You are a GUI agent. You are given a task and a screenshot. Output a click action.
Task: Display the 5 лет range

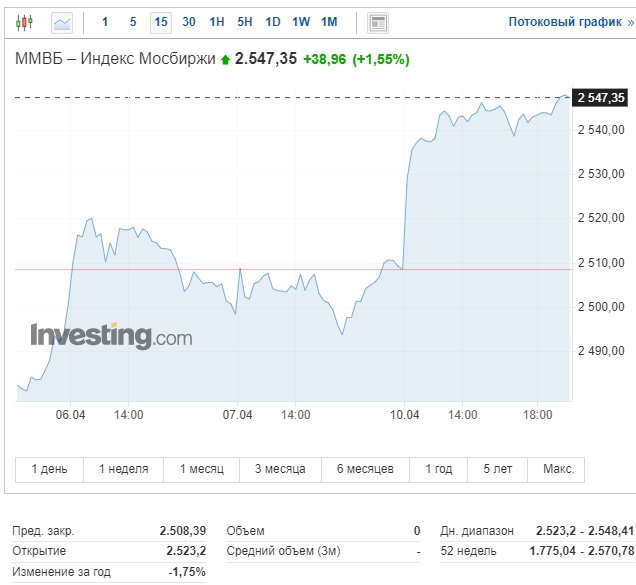point(498,469)
